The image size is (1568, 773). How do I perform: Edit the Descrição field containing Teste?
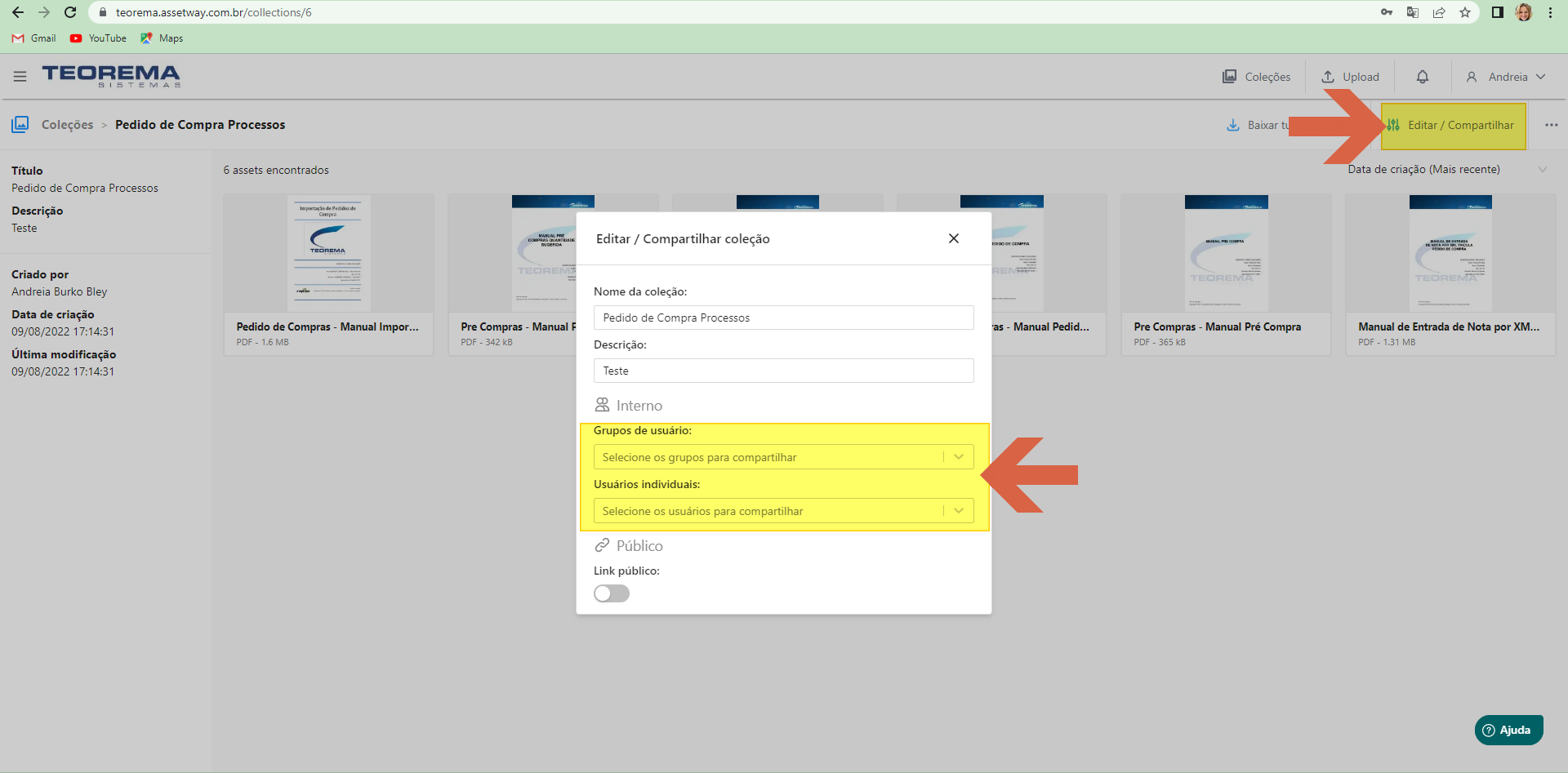[x=784, y=371]
